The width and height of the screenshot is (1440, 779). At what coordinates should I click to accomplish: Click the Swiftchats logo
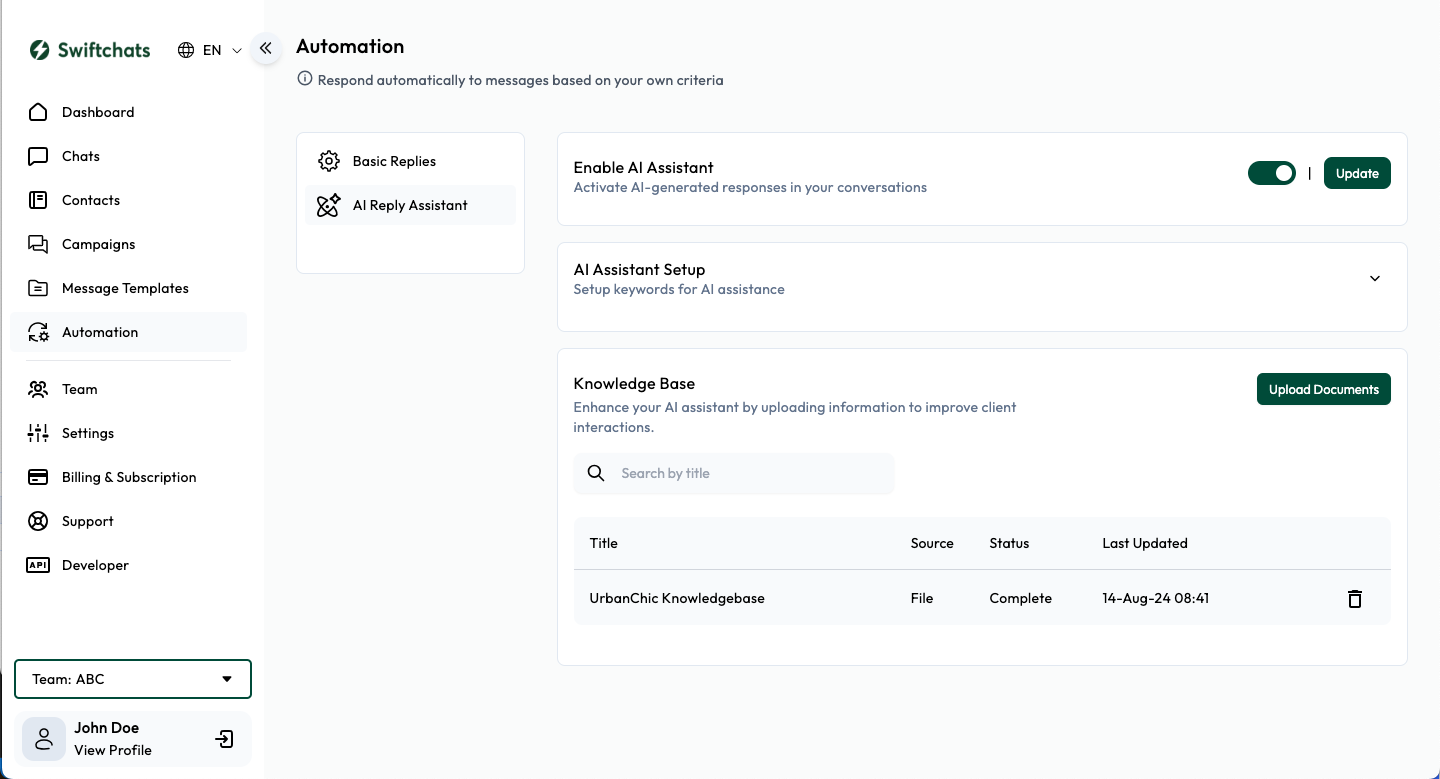pyautogui.click(x=89, y=49)
